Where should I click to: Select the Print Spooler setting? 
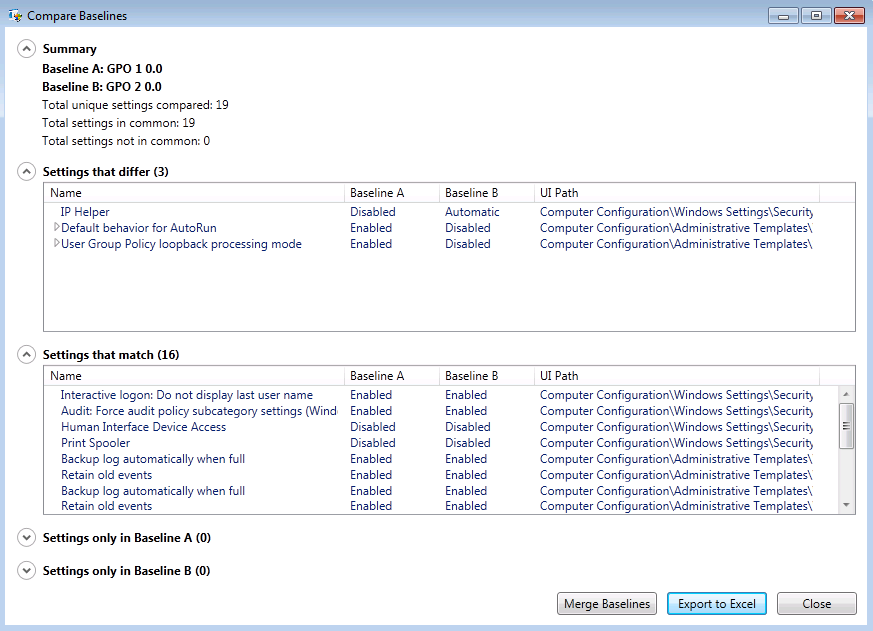point(95,442)
